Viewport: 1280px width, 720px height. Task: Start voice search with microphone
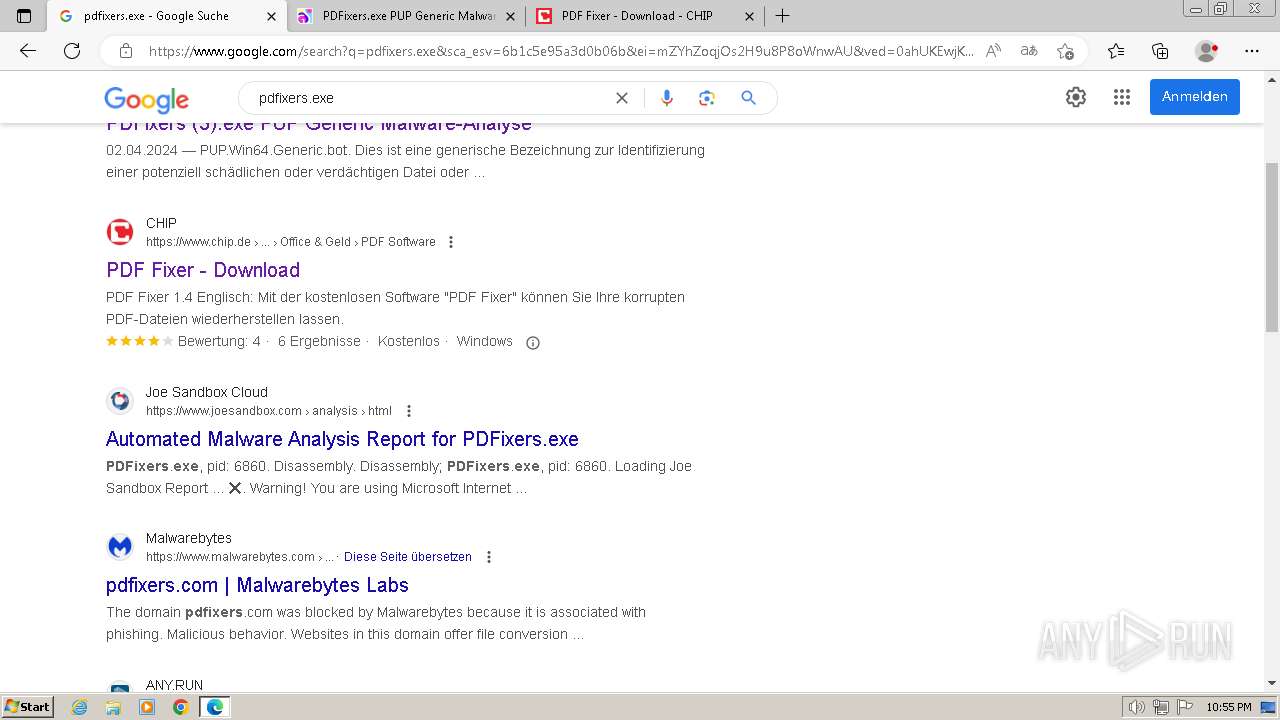click(667, 98)
